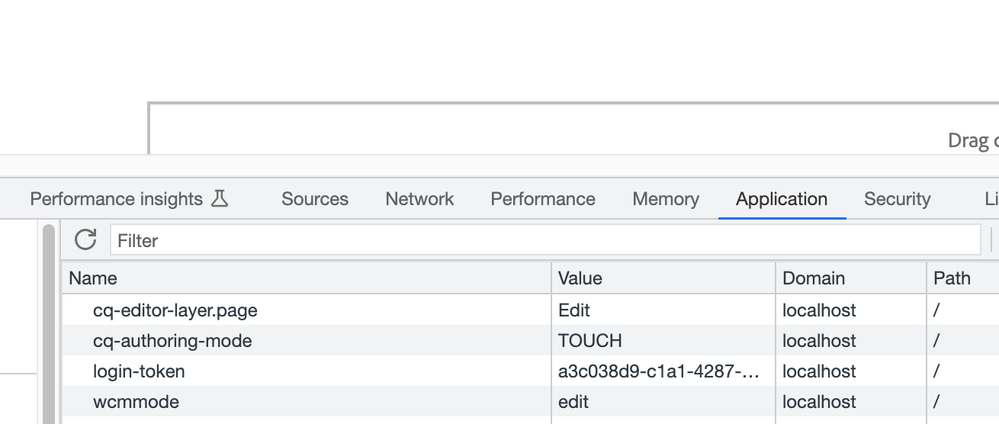Select the cq-editor-layer.page cookie row
The height and width of the screenshot is (424, 999).
pyautogui.click(x=175, y=310)
